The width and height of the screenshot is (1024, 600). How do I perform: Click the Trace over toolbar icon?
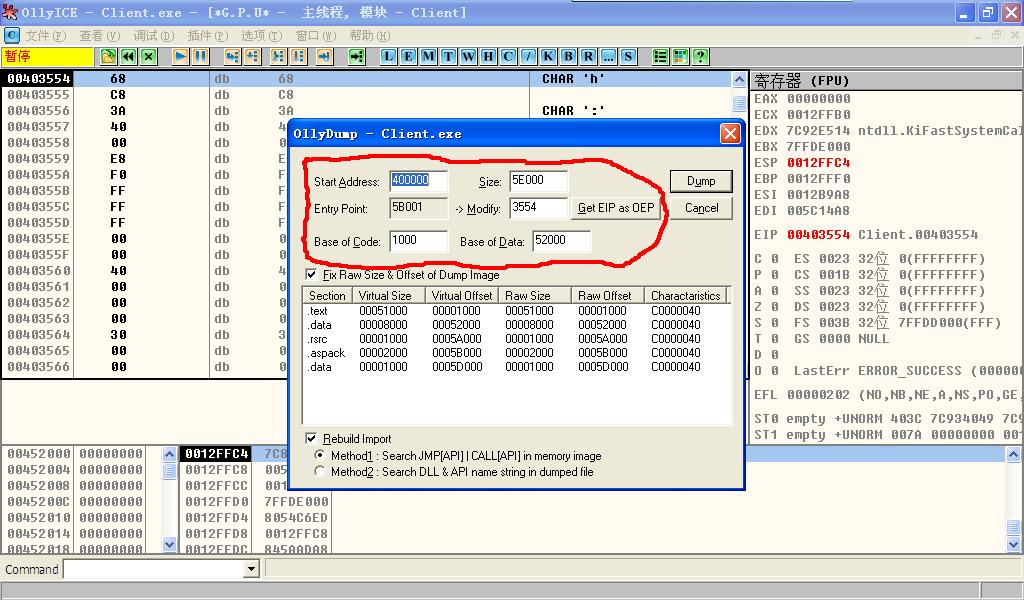(298, 56)
